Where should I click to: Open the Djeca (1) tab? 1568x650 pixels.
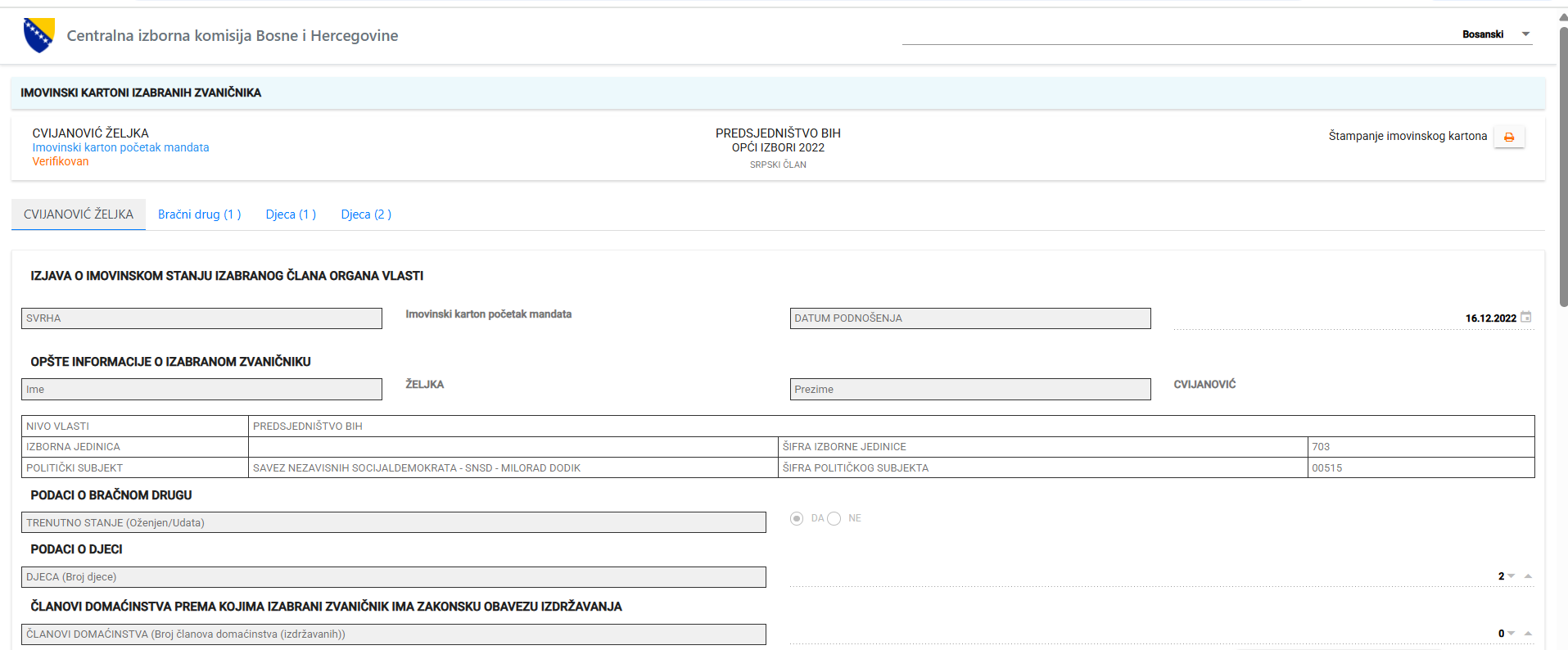[291, 214]
